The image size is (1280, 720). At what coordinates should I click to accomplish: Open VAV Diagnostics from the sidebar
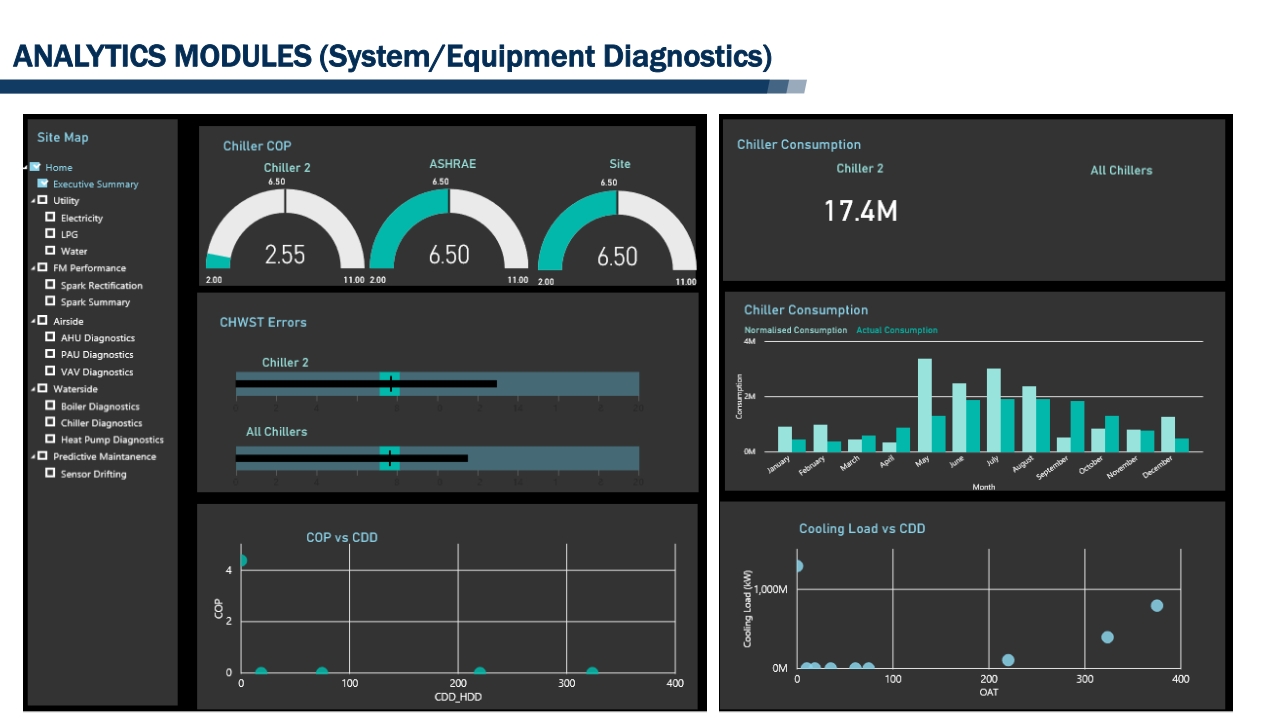[50, 371]
